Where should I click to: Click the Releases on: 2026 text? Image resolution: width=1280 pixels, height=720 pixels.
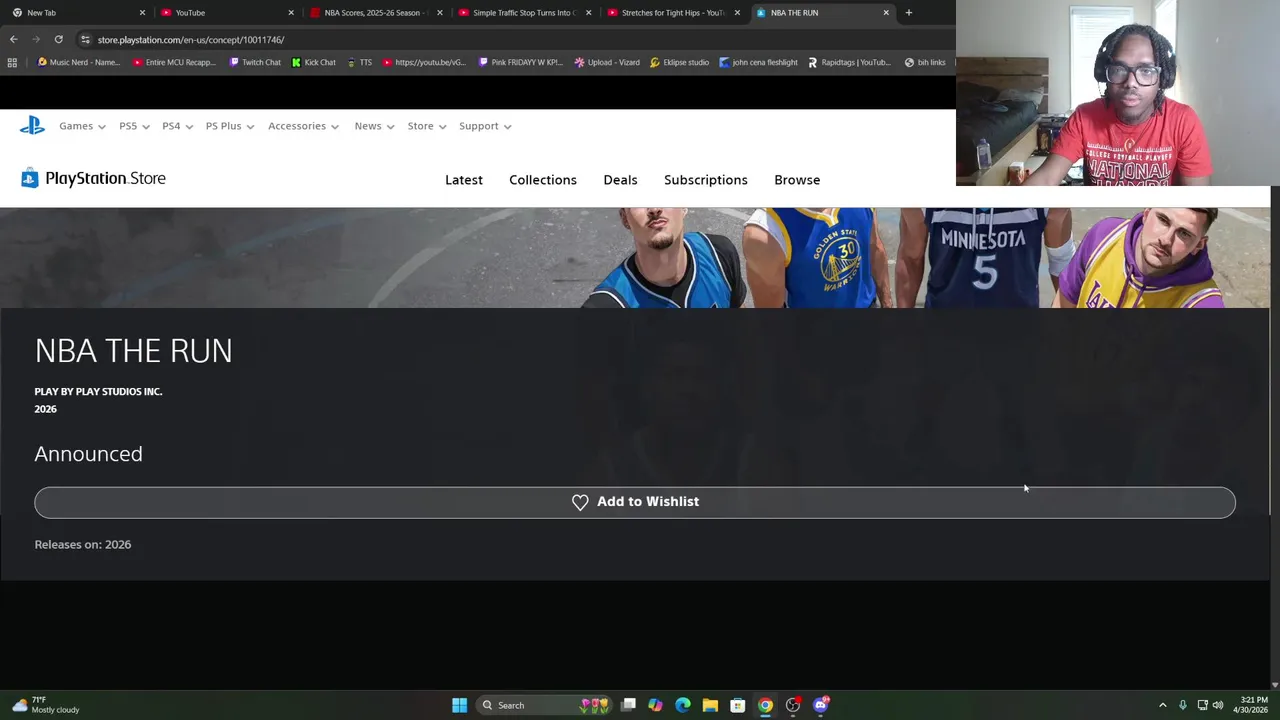click(83, 545)
